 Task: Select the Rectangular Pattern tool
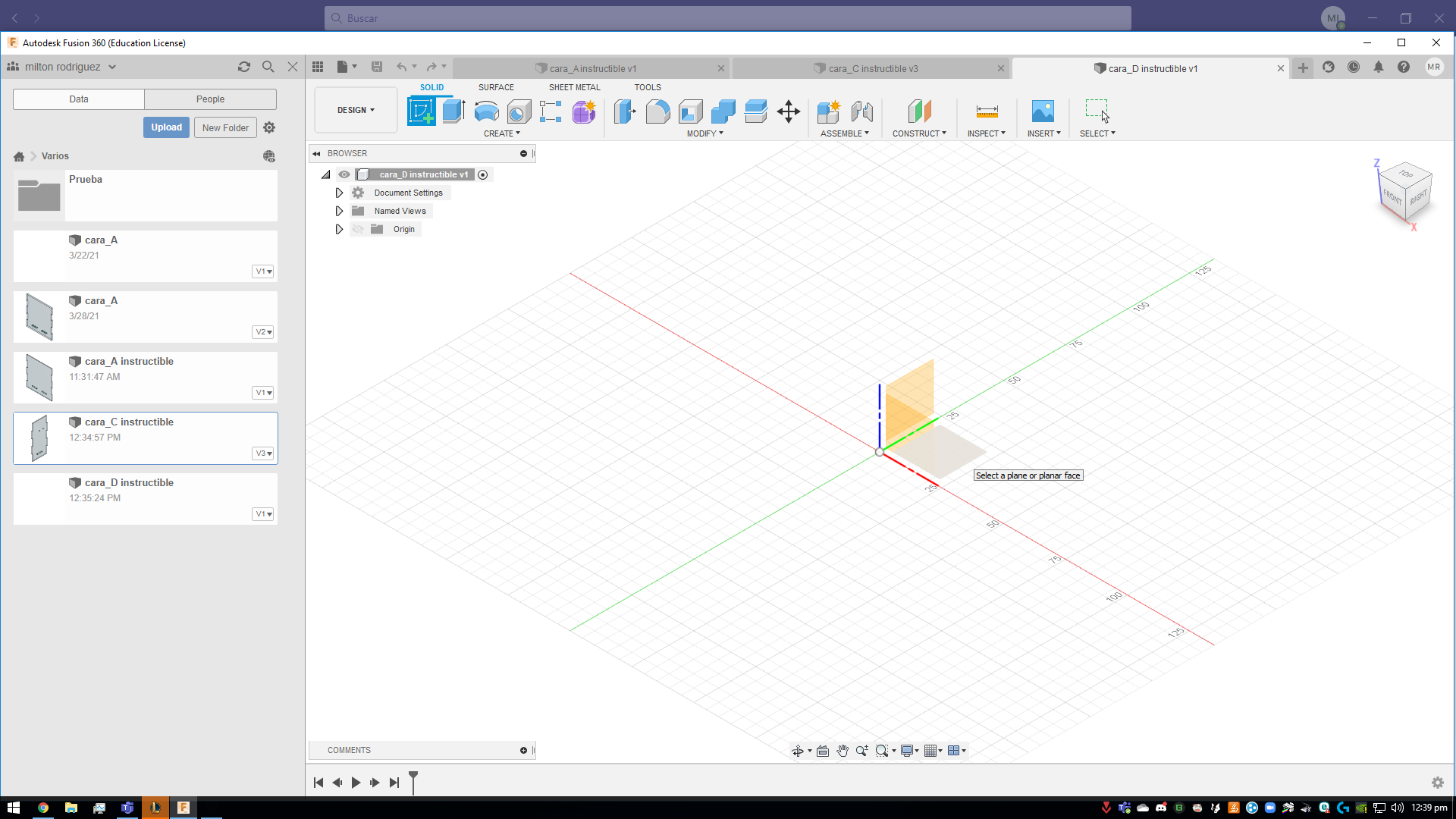coord(551,111)
